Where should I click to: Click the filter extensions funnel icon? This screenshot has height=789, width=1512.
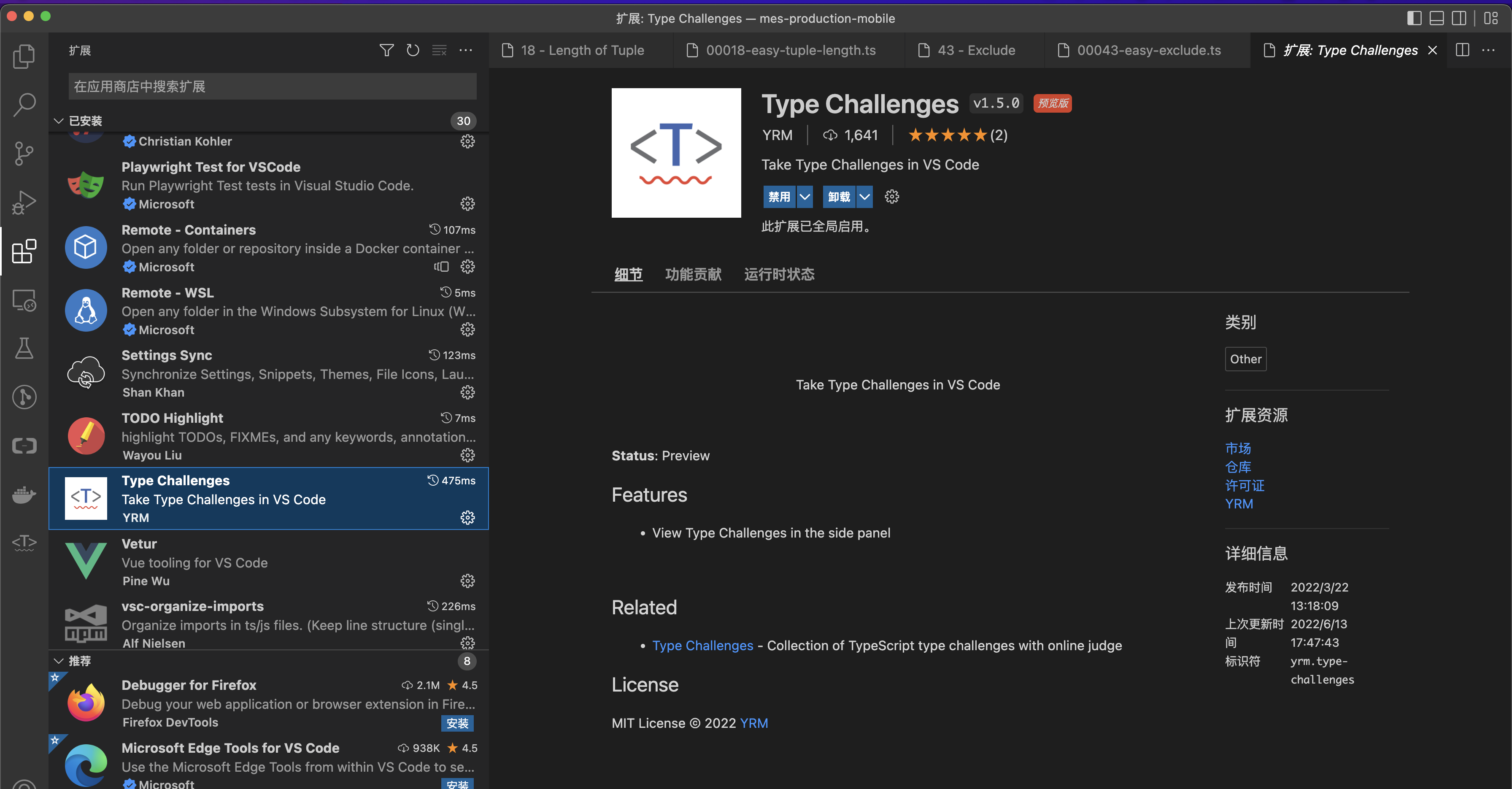[386, 51]
